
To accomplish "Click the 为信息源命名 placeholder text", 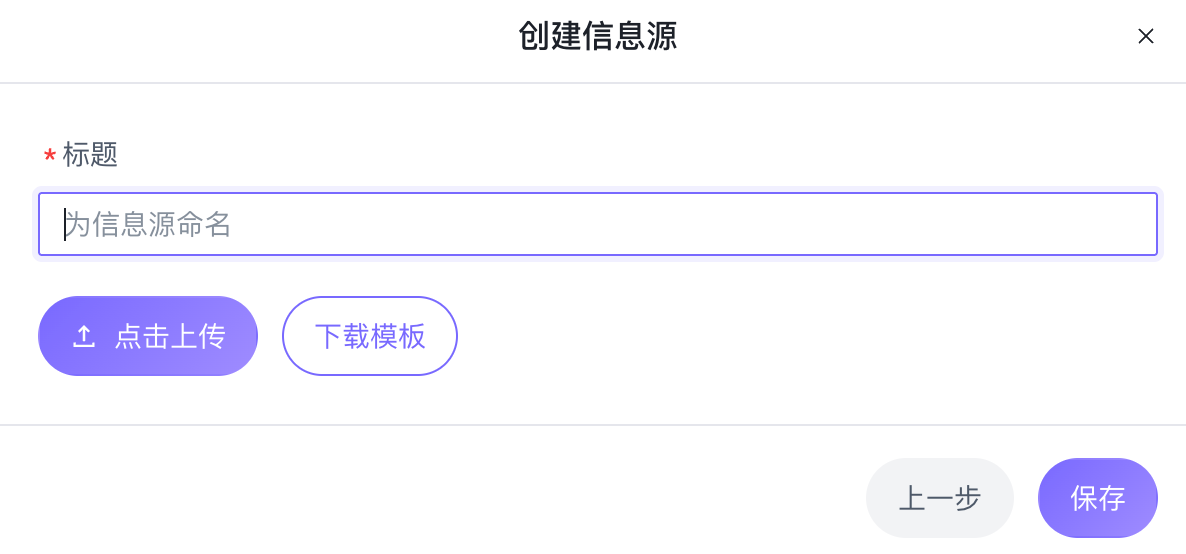I will pos(150,224).
